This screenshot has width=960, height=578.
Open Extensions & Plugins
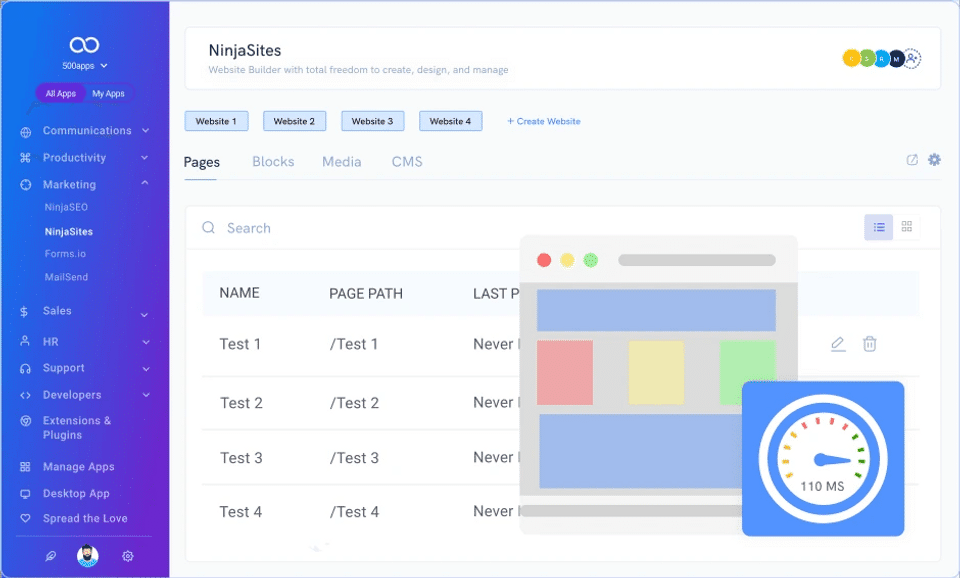point(77,427)
